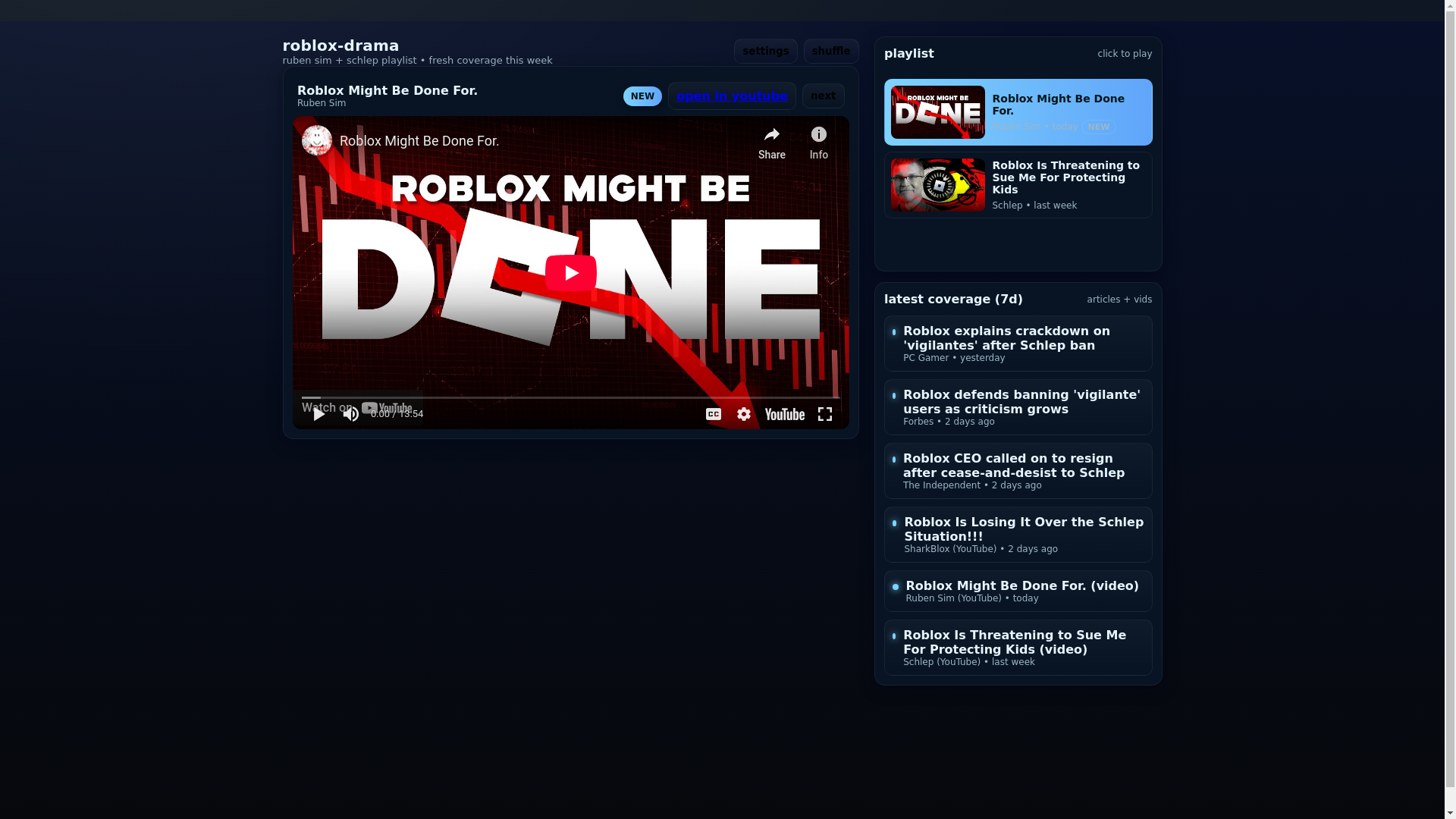Click the small play icon in player controls

click(318, 414)
